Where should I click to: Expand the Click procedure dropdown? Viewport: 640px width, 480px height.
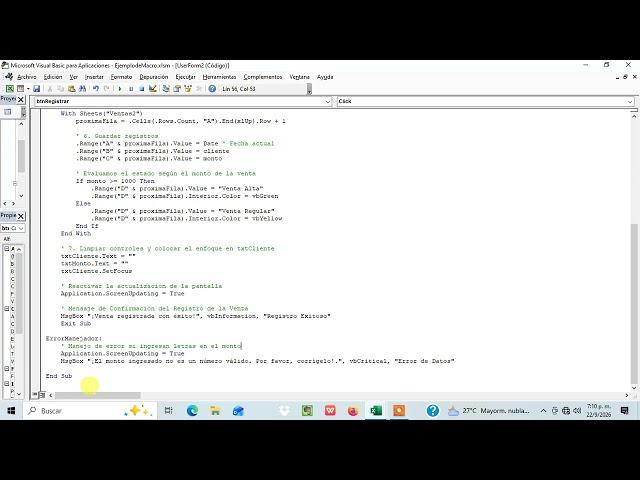click(x=630, y=101)
